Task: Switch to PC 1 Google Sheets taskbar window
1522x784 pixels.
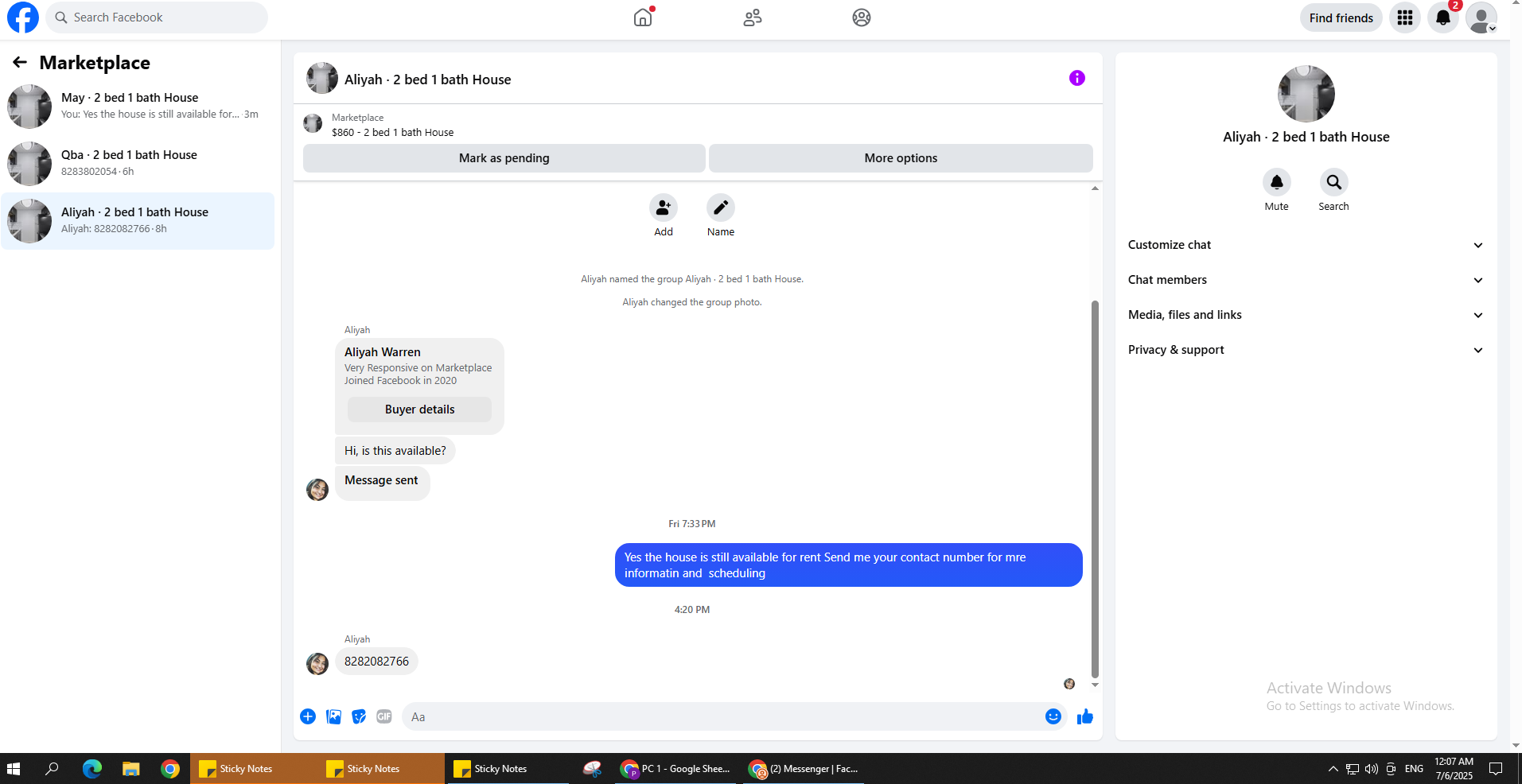Action: coord(676,769)
